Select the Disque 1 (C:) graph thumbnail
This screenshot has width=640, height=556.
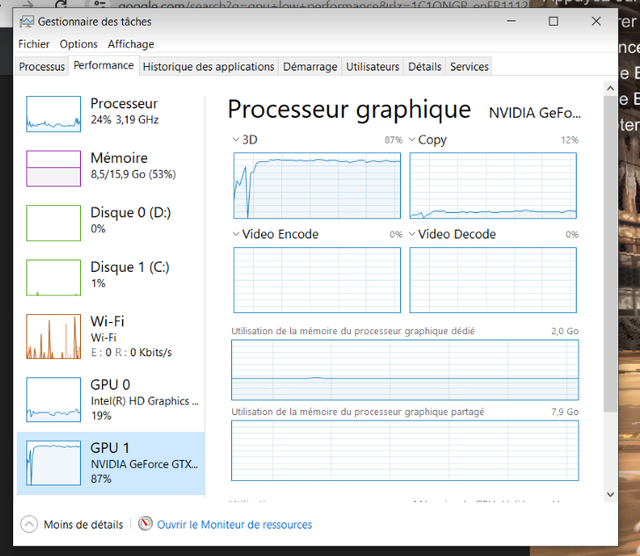point(53,278)
